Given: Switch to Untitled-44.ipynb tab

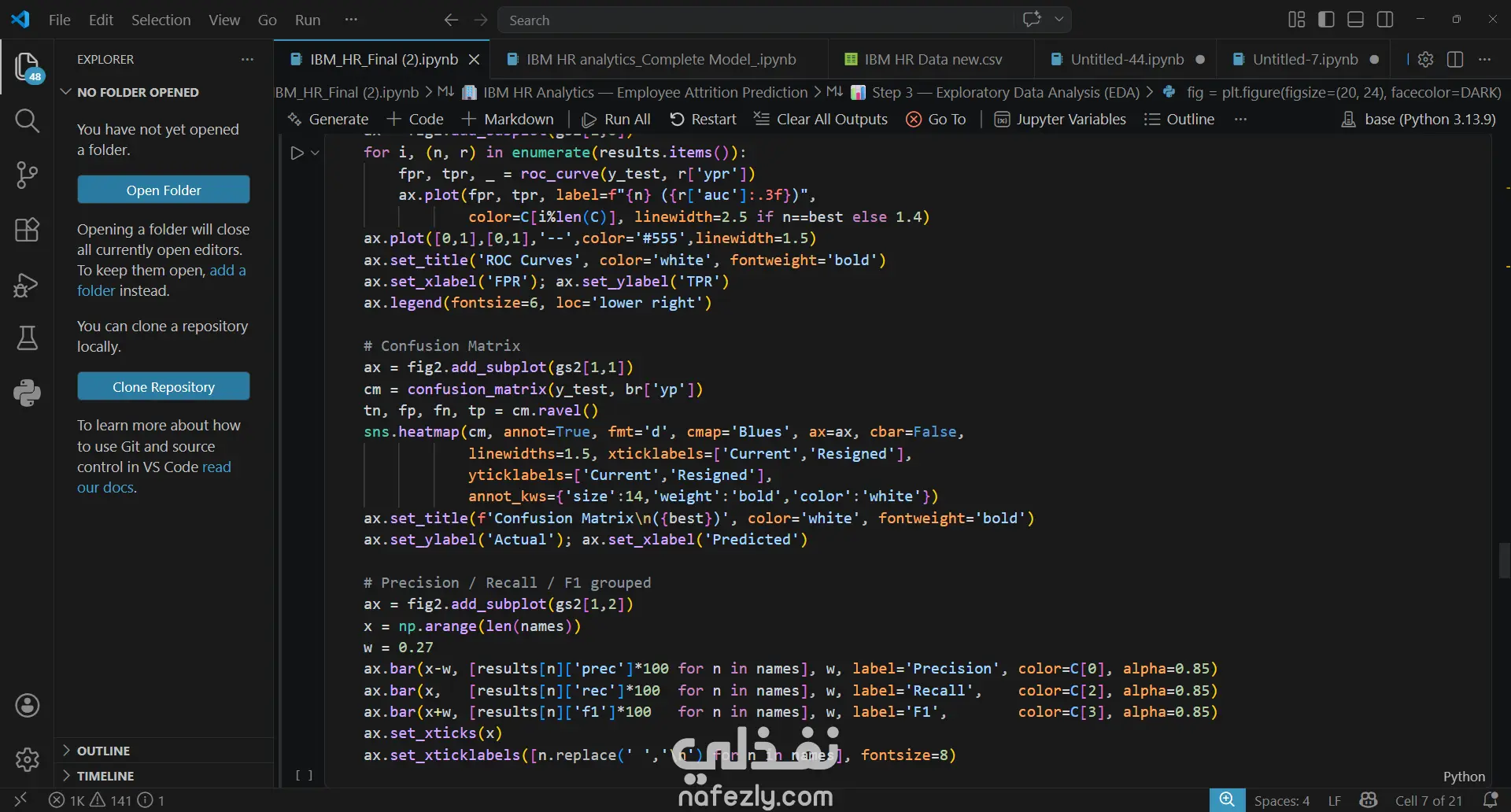Looking at the screenshot, I should (x=1125, y=59).
